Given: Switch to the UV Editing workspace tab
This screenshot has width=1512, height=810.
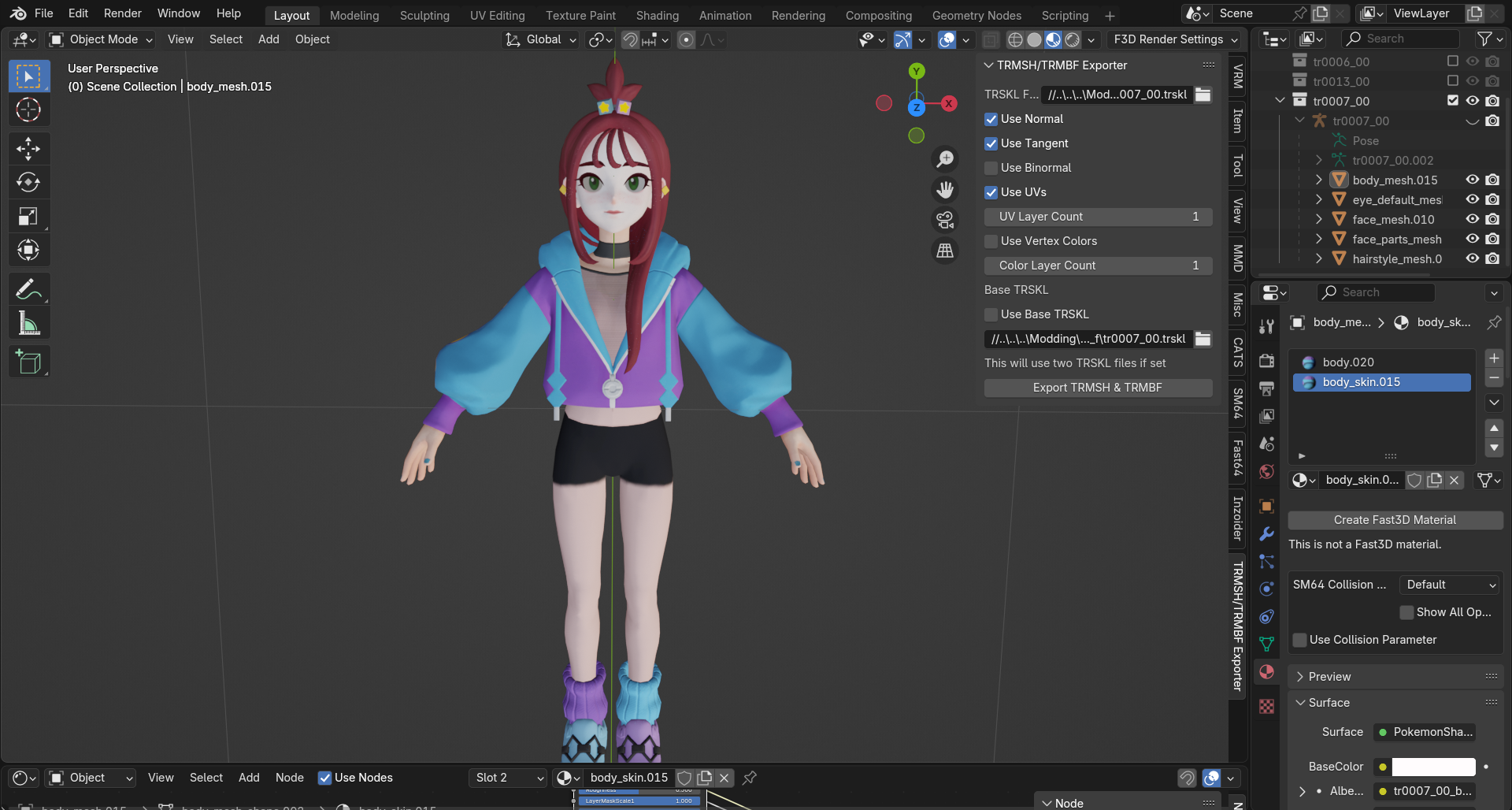Looking at the screenshot, I should [498, 15].
